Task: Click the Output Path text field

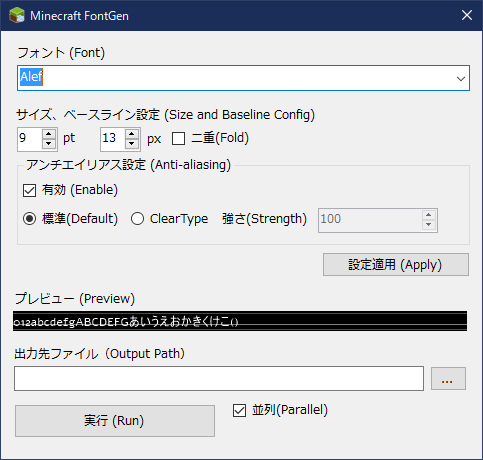Action: pos(219,378)
